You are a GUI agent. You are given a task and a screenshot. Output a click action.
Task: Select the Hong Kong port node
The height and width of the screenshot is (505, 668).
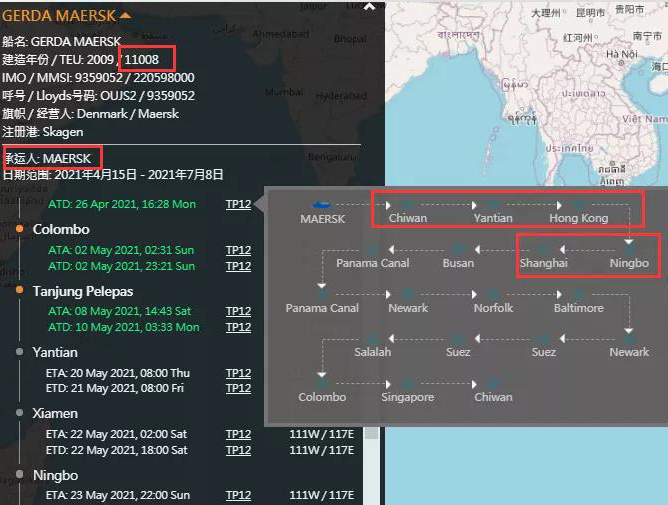click(x=579, y=205)
